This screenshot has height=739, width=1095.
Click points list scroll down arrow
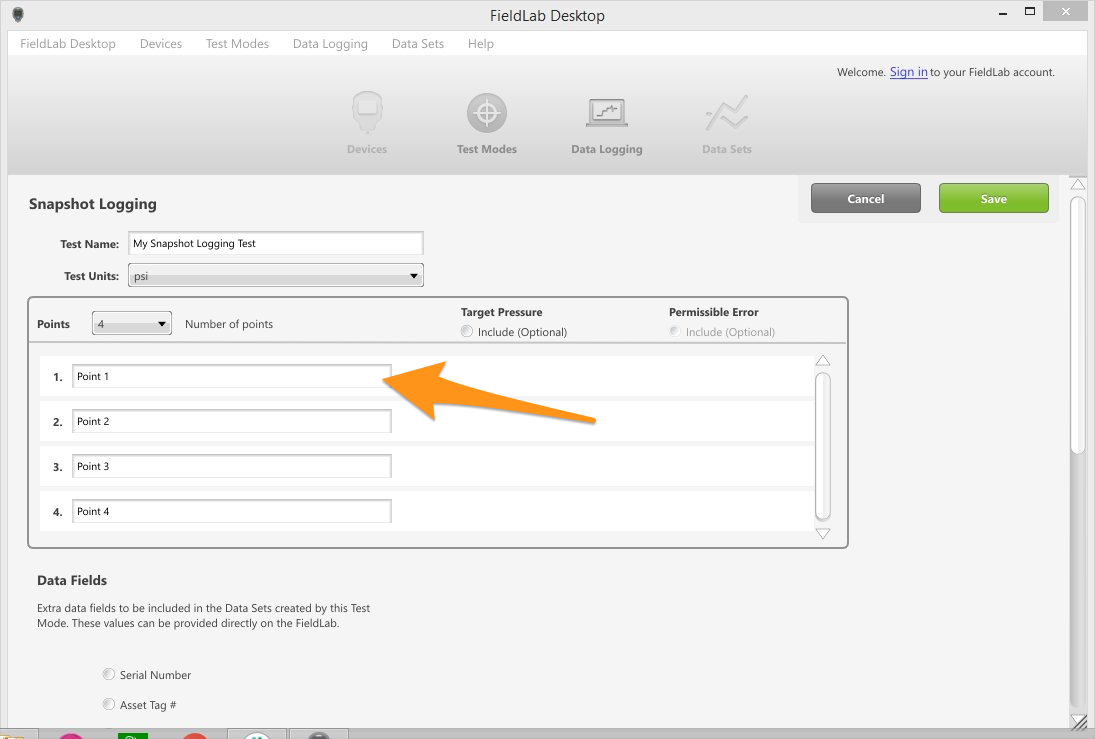pos(823,534)
